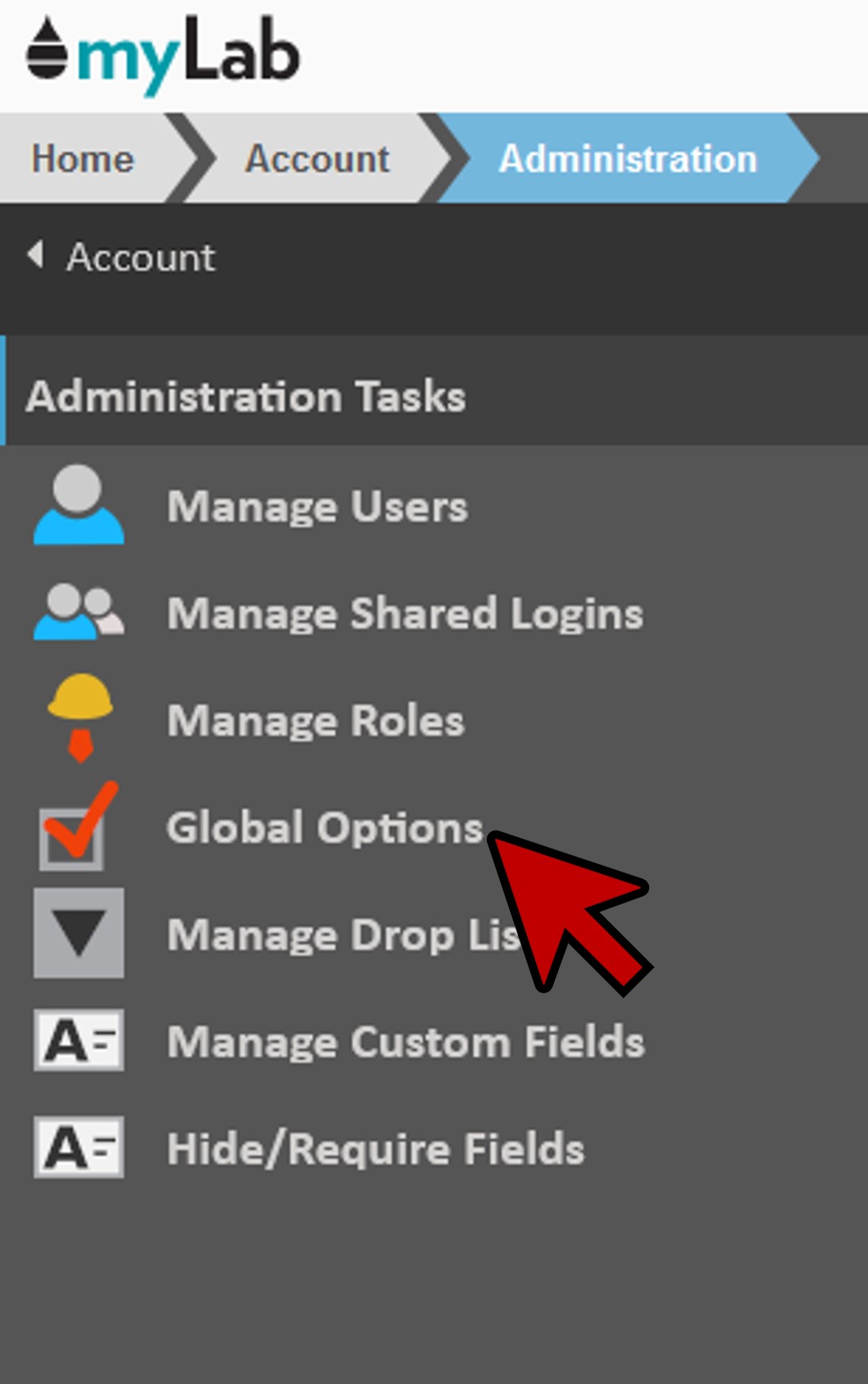Viewport: 868px width, 1384px height.
Task: Click the Manage Drop Lists arrow icon
Action: [x=79, y=933]
